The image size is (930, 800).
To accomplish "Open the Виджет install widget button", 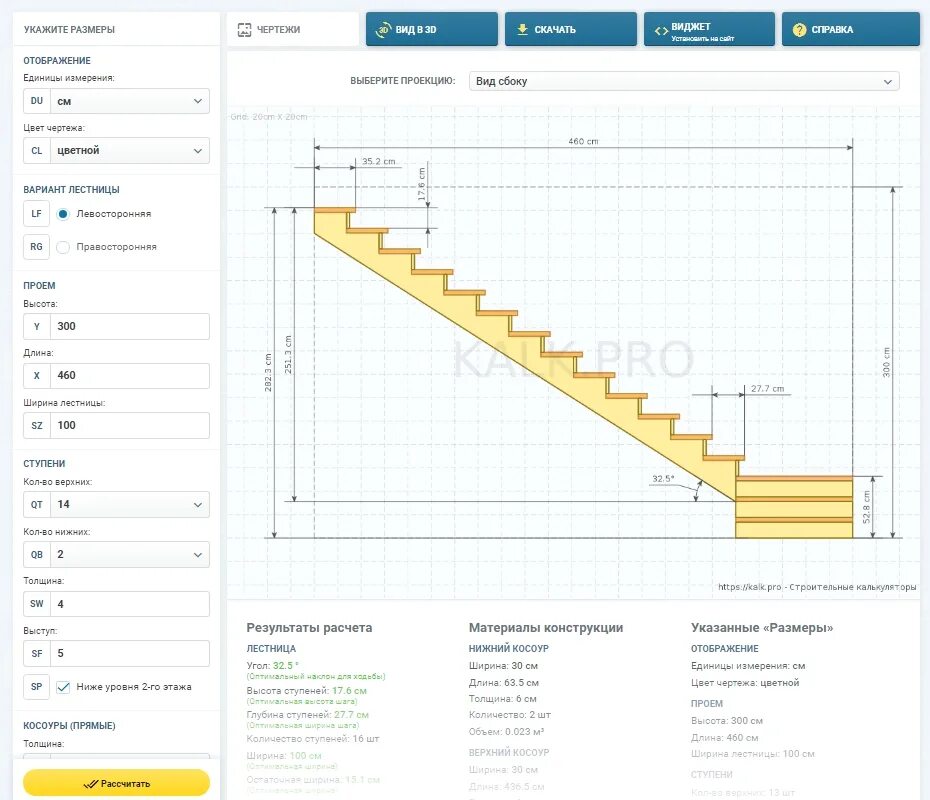I will coord(709,29).
